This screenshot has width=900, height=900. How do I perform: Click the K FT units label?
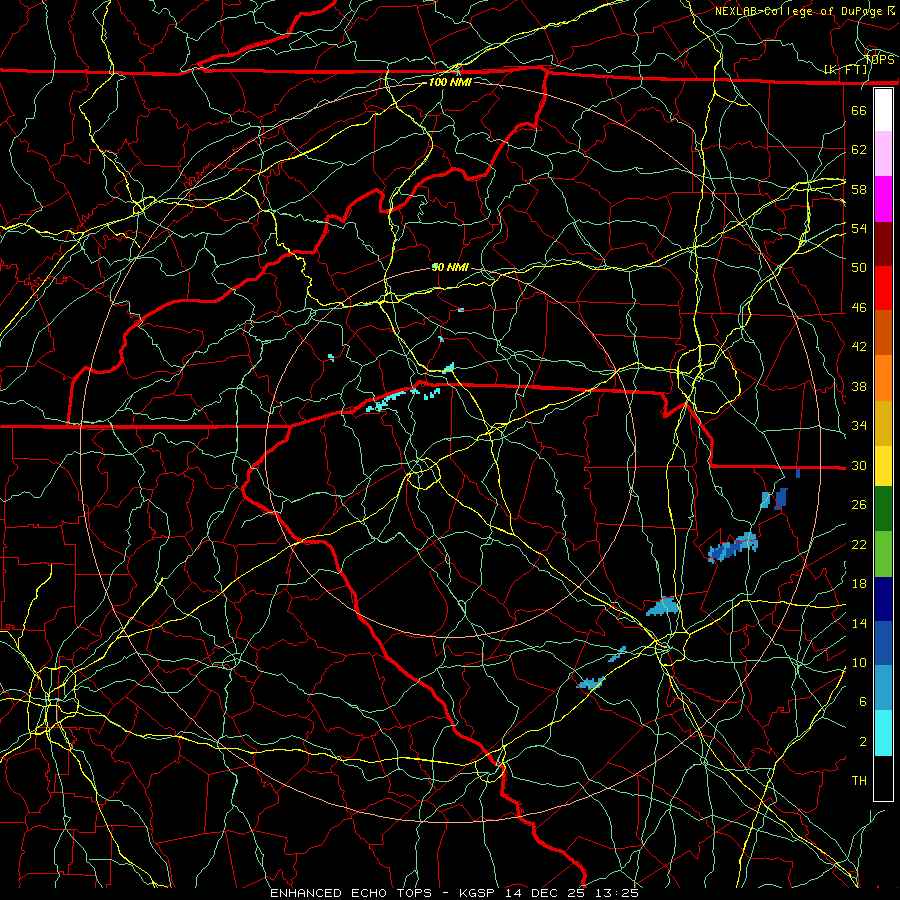[x=846, y=69]
